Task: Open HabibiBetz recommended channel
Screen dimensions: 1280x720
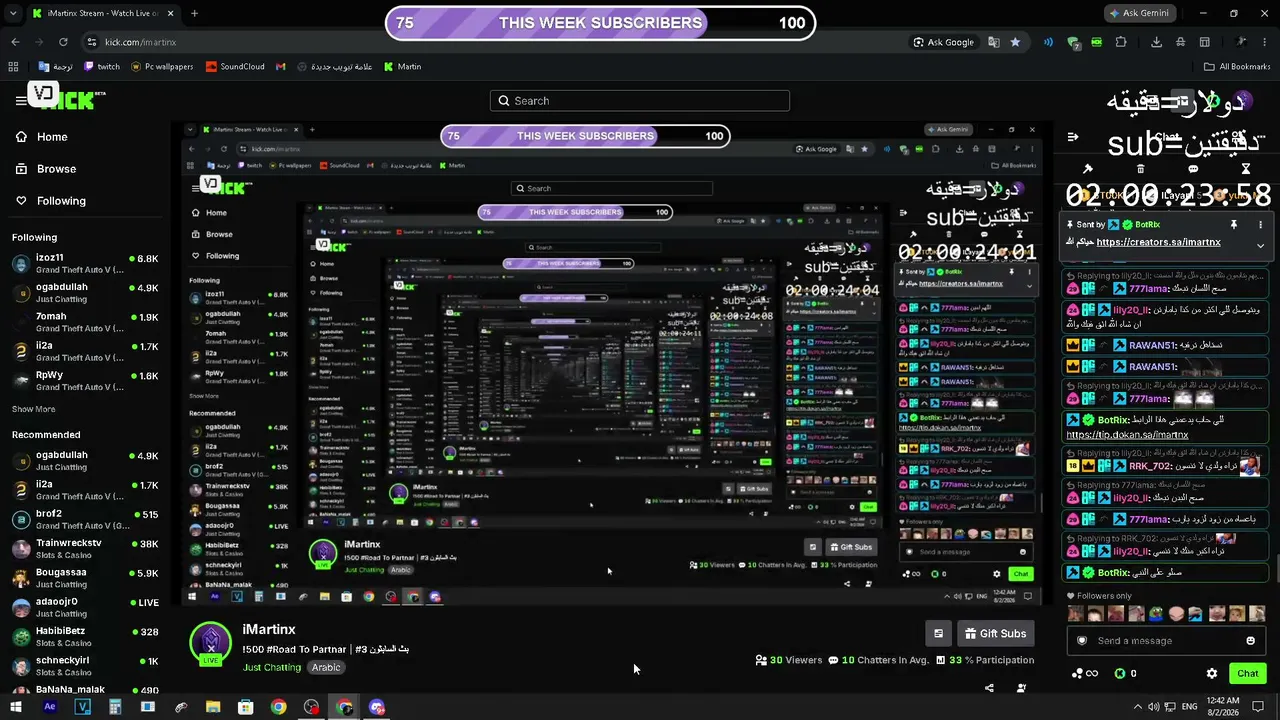Action: click(85, 636)
